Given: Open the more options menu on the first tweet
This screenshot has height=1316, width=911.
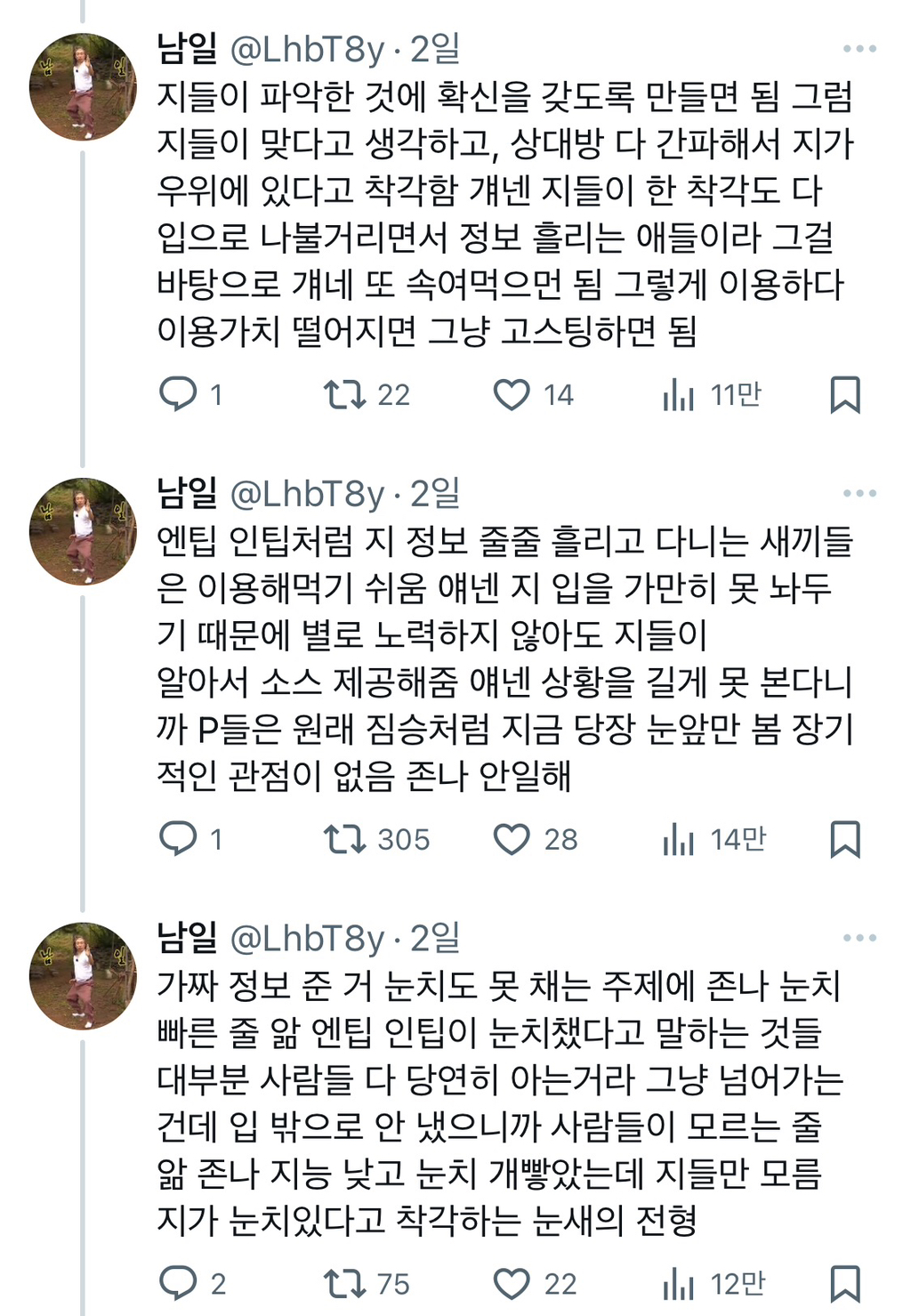Looking at the screenshot, I should [859, 47].
